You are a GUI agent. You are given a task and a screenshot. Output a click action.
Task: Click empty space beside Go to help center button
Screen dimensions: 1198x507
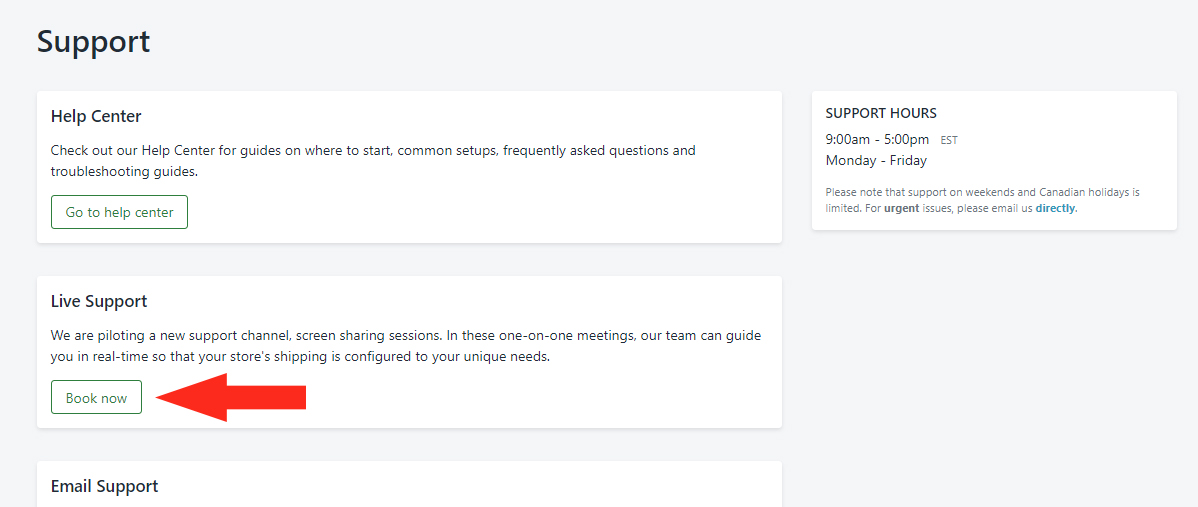[x=474, y=212]
